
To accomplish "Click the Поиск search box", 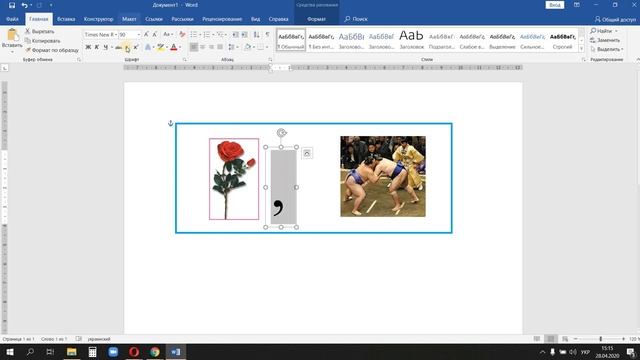I will pos(356,19).
